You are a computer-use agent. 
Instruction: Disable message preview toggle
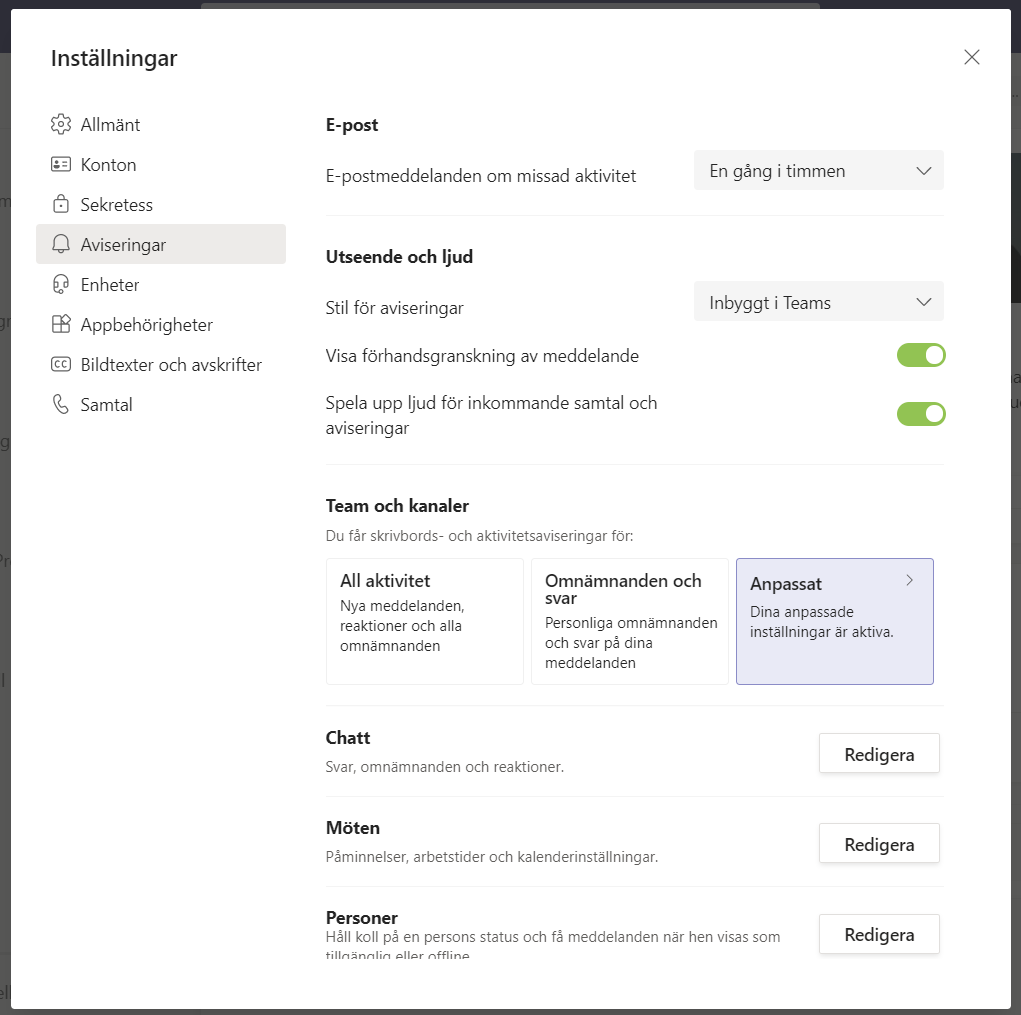click(x=920, y=355)
